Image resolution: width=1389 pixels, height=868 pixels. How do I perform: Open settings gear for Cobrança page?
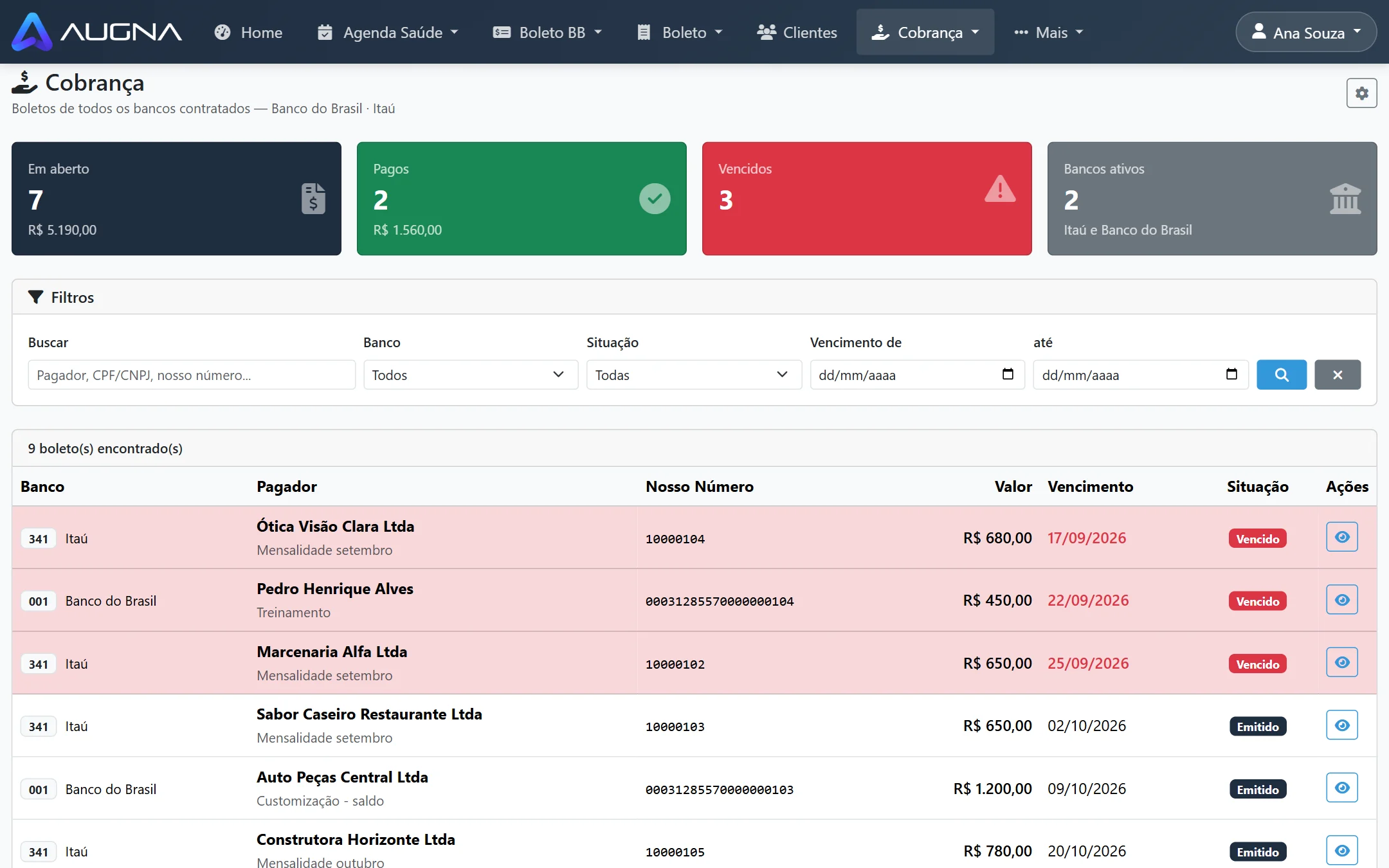1361,93
